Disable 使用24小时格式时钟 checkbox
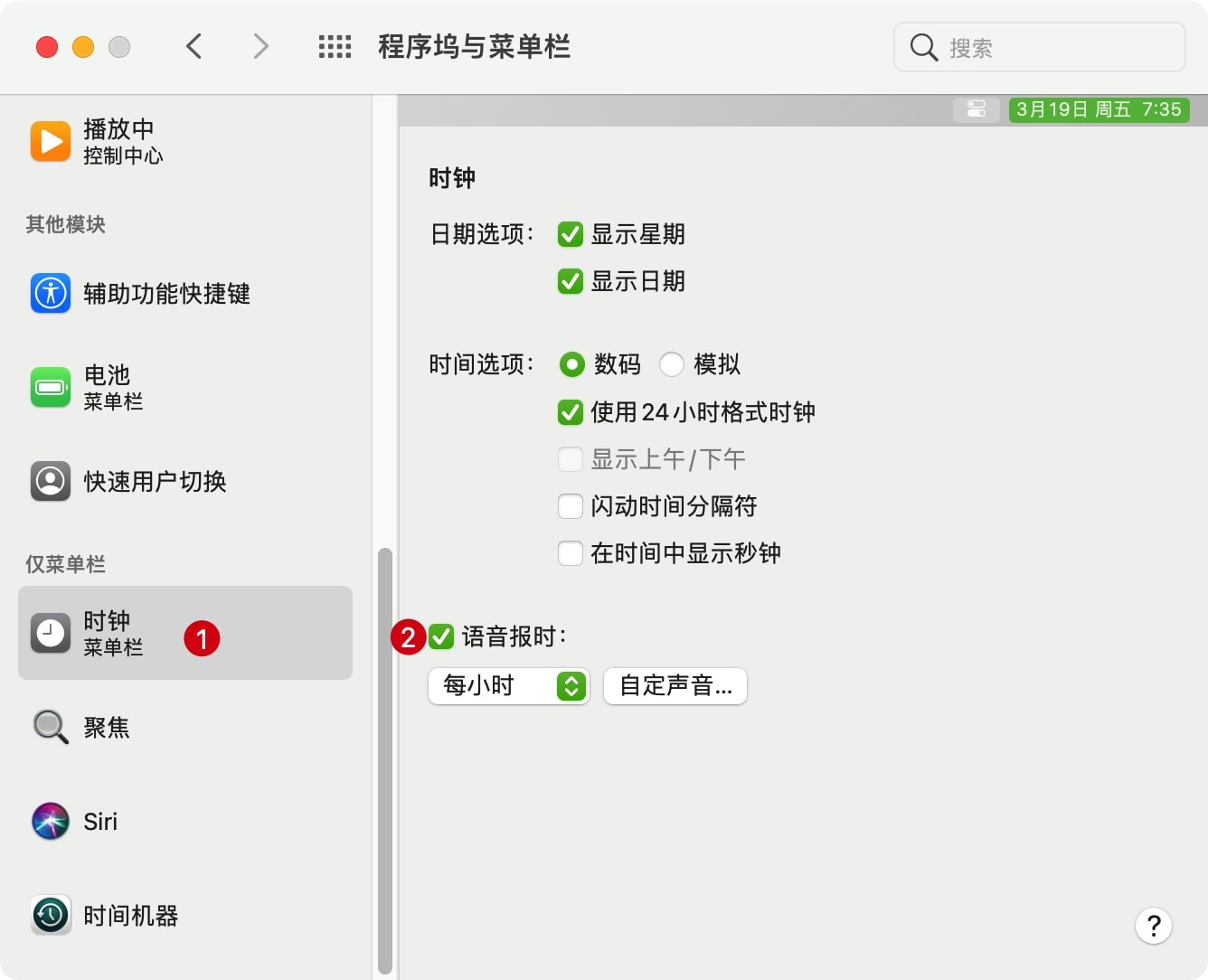The image size is (1208, 980). tap(571, 412)
